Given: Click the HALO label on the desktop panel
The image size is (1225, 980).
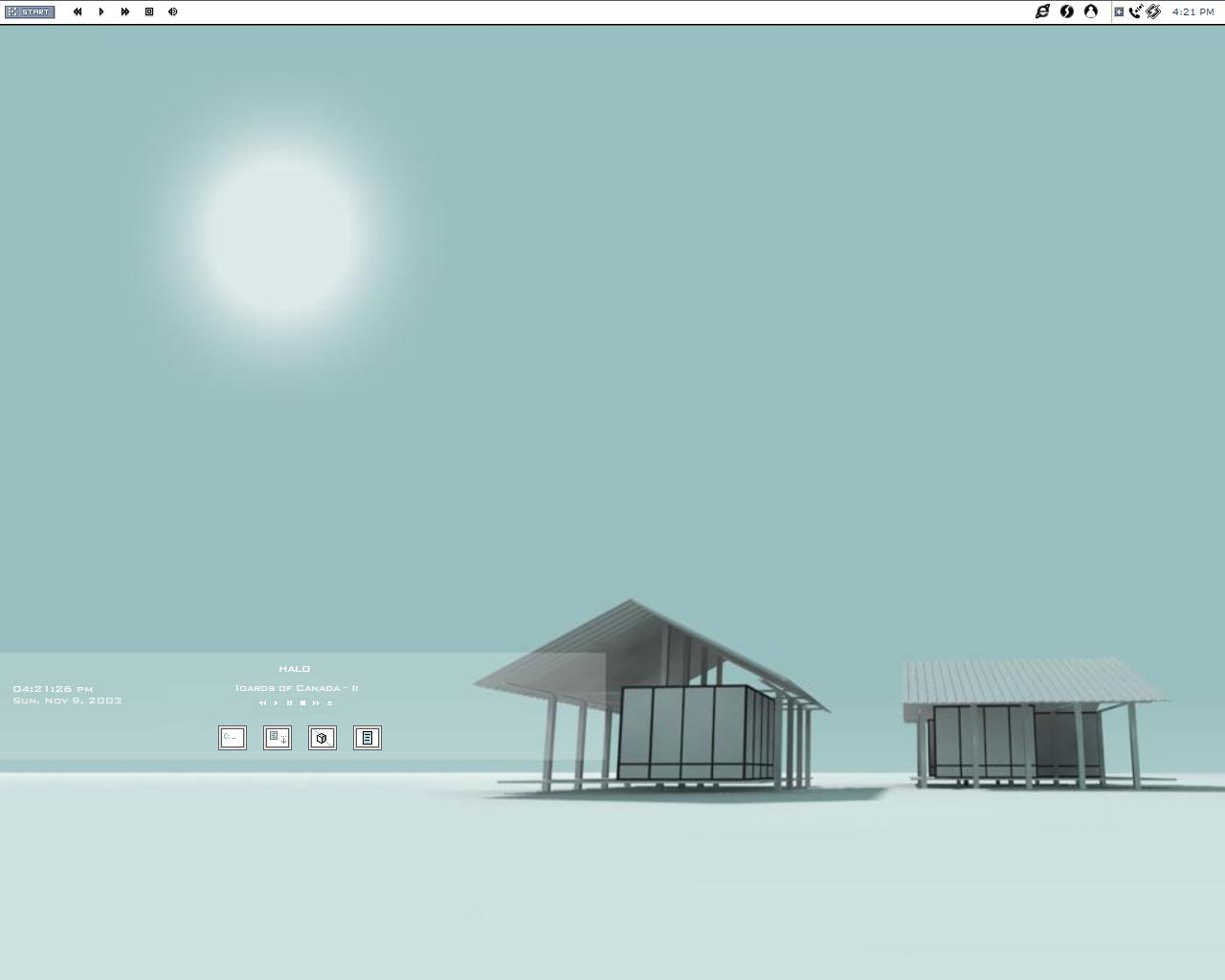Looking at the screenshot, I should point(295,669).
